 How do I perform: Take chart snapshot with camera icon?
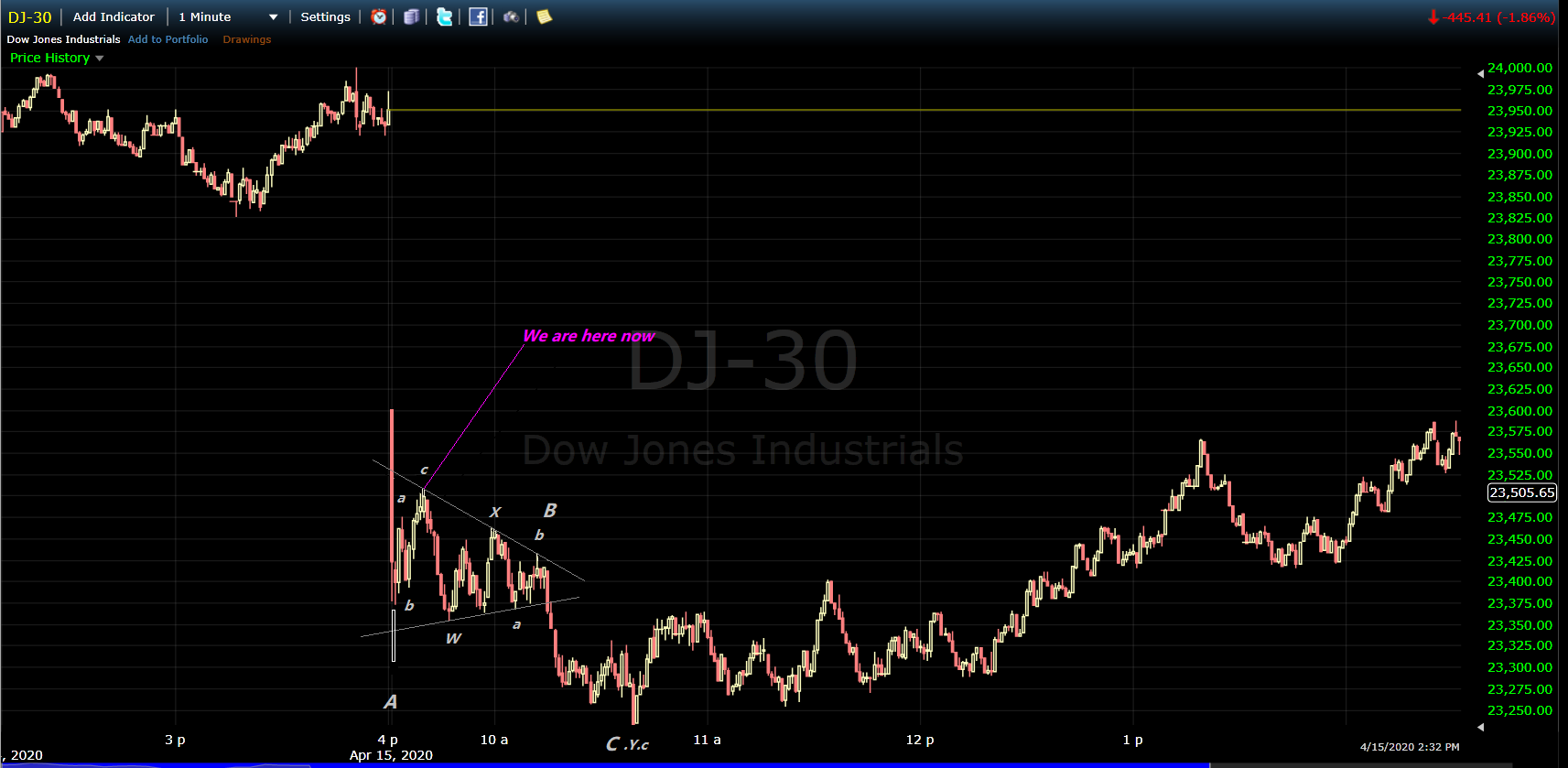(511, 16)
